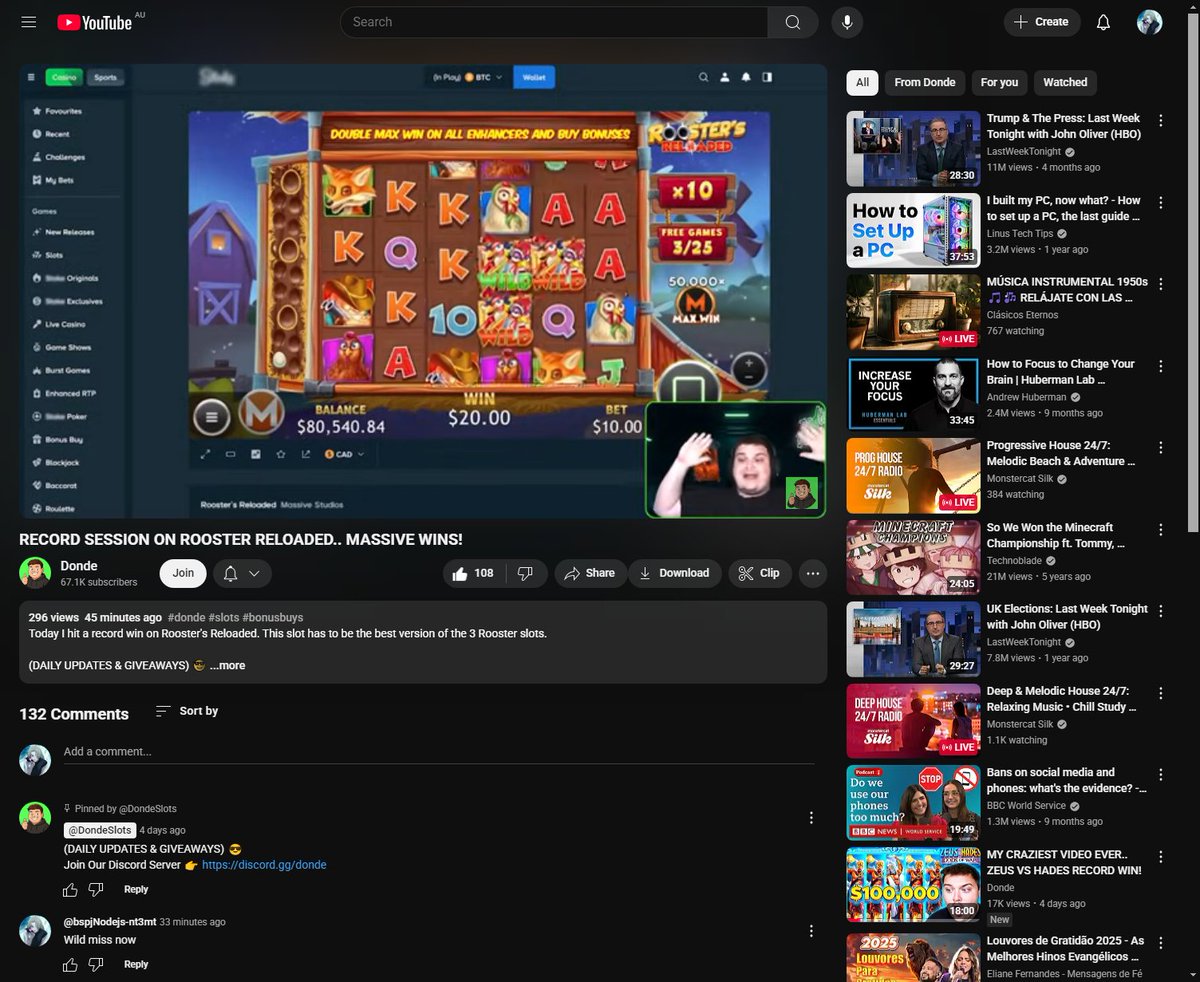1200x982 pixels.
Task: Click the 'Add a comment' field
Action: click(439, 751)
